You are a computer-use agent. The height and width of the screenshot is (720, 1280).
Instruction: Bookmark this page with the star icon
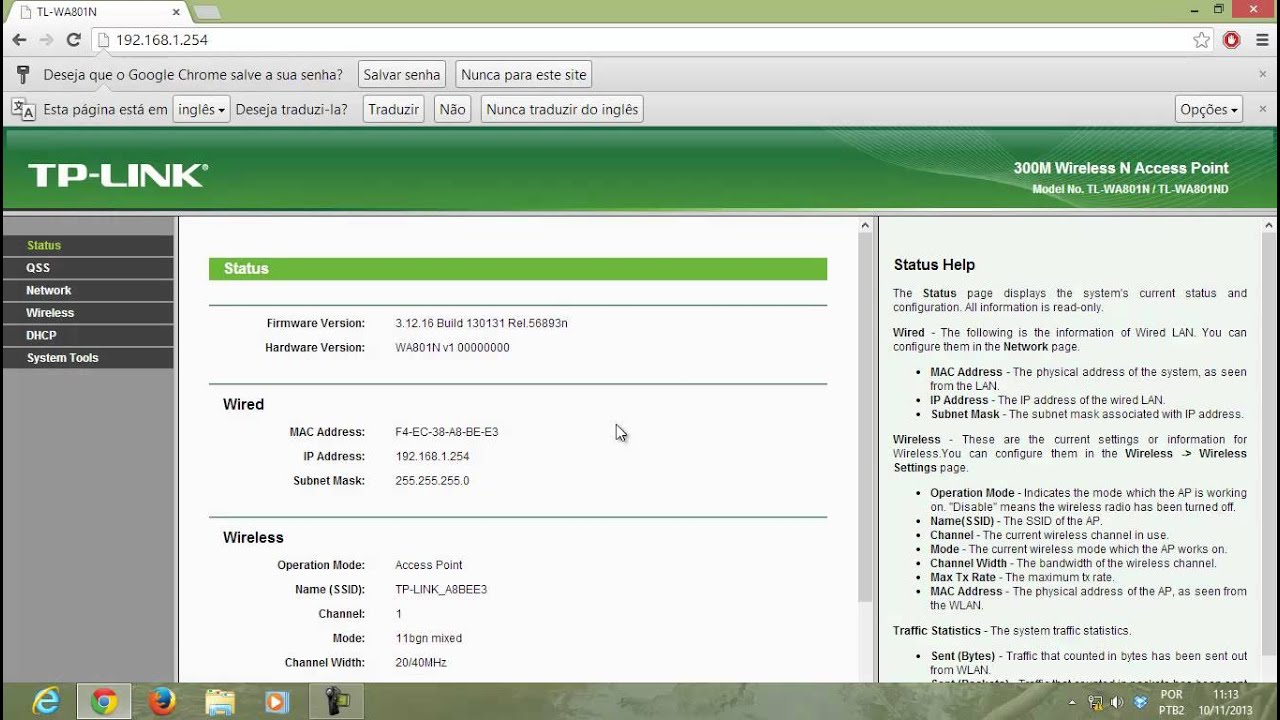coord(1202,40)
